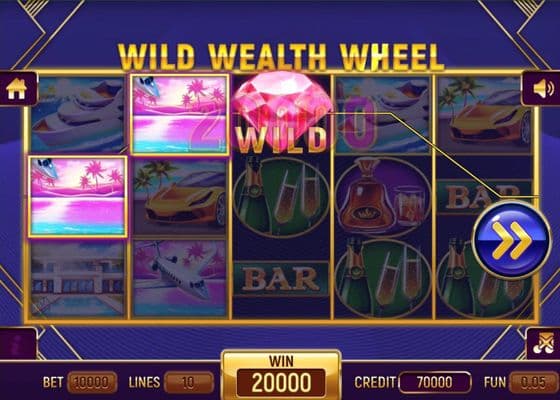Change the bet value 10000
Viewport: 560px width, 400px height.
click(92, 382)
